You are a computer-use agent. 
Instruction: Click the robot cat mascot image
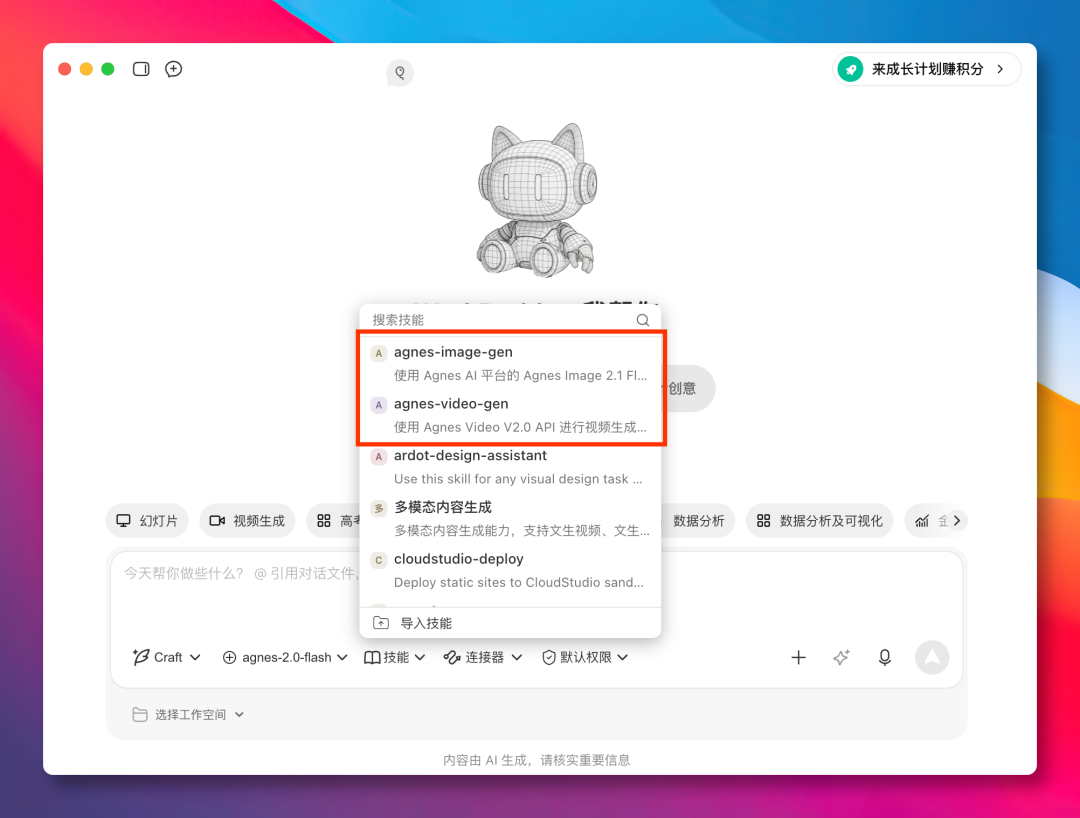[536, 200]
